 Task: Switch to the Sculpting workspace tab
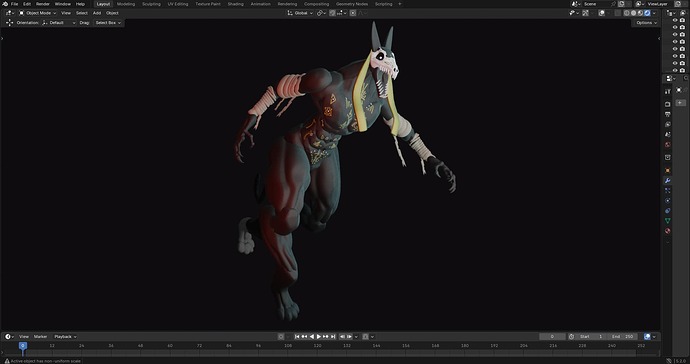click(x=151, y=4)
